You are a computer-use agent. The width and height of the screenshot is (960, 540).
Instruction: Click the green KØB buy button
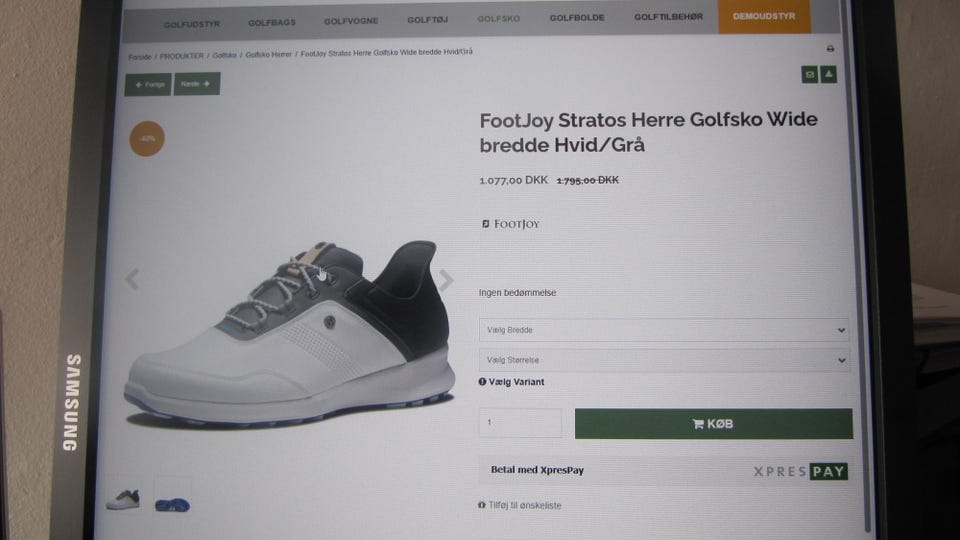pyautogui.click(x=713, y=424)
